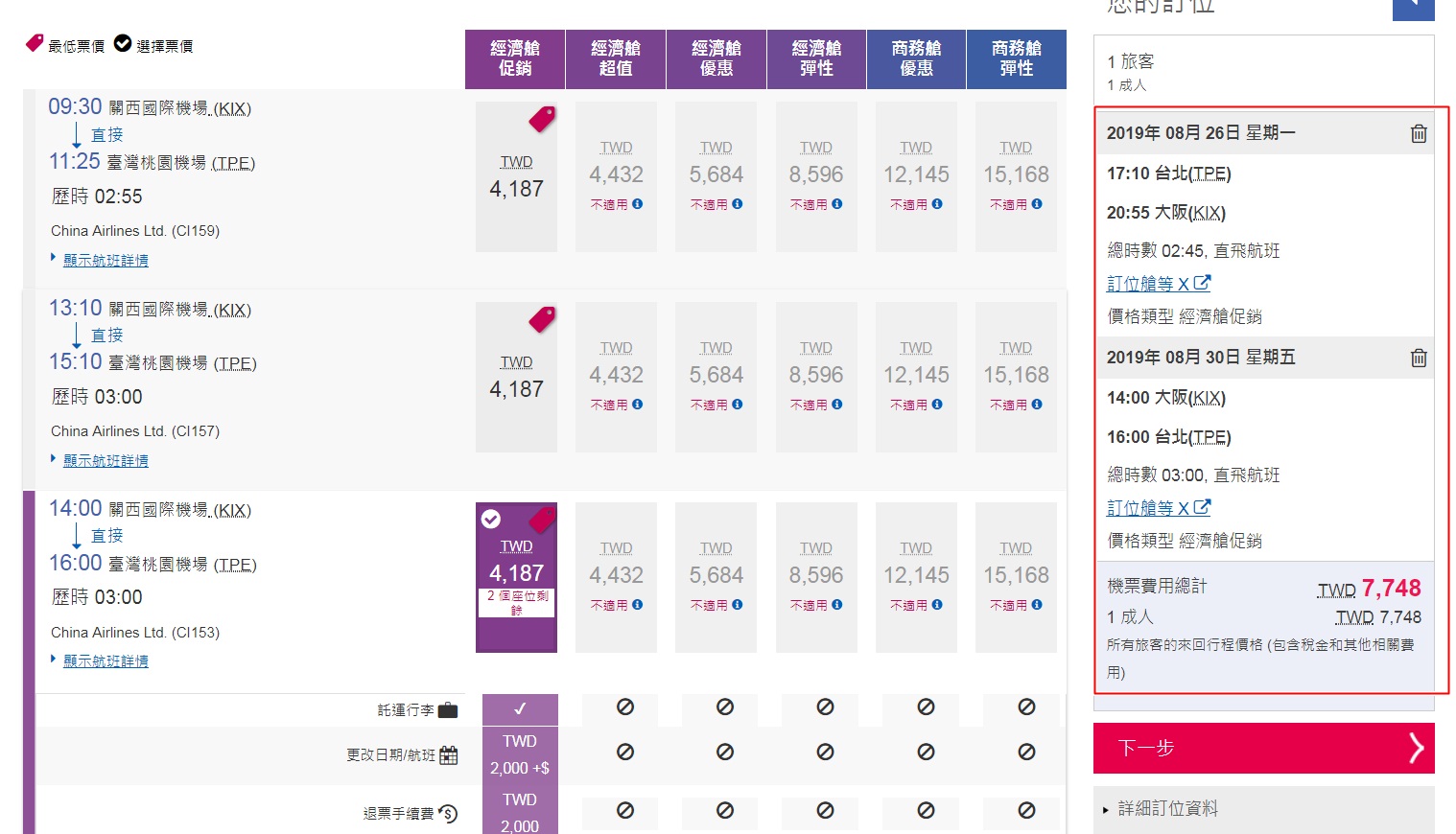Click info icon beside 8,596 on 14:00 flight
The width and height of the screenshot is (1456, 834).
point(837,605)
